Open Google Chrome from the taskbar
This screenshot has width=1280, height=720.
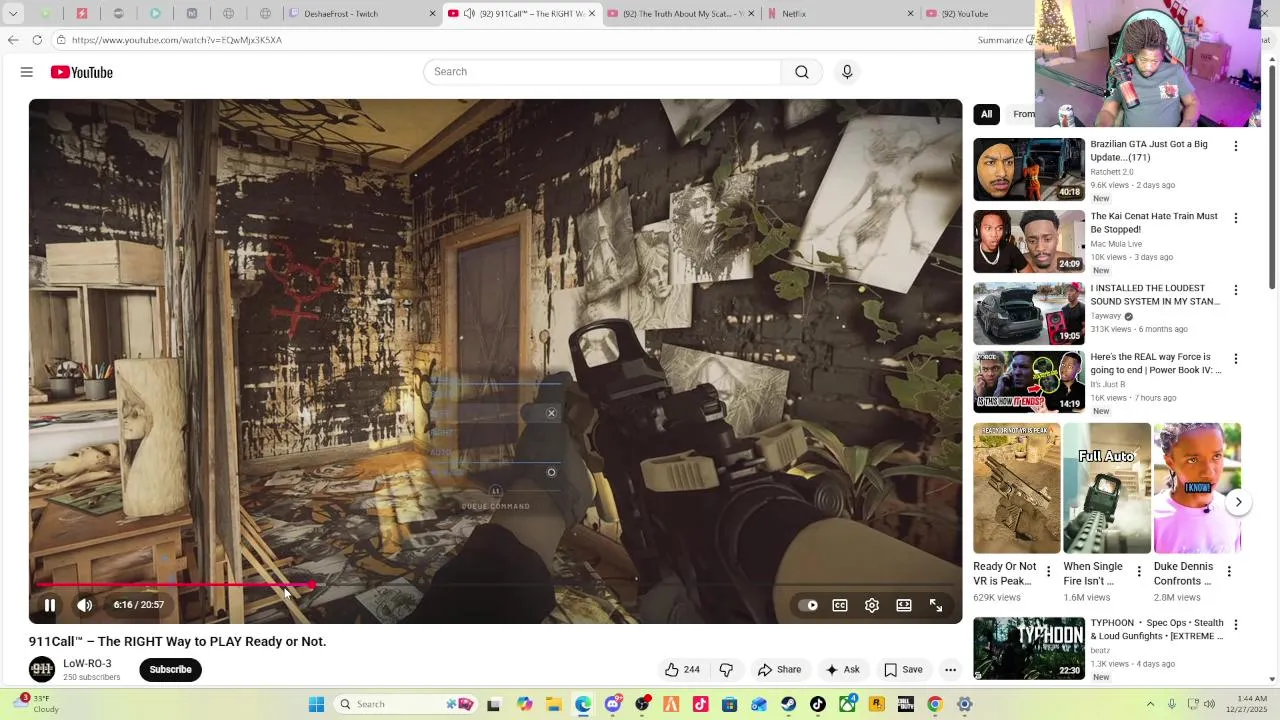935,705
